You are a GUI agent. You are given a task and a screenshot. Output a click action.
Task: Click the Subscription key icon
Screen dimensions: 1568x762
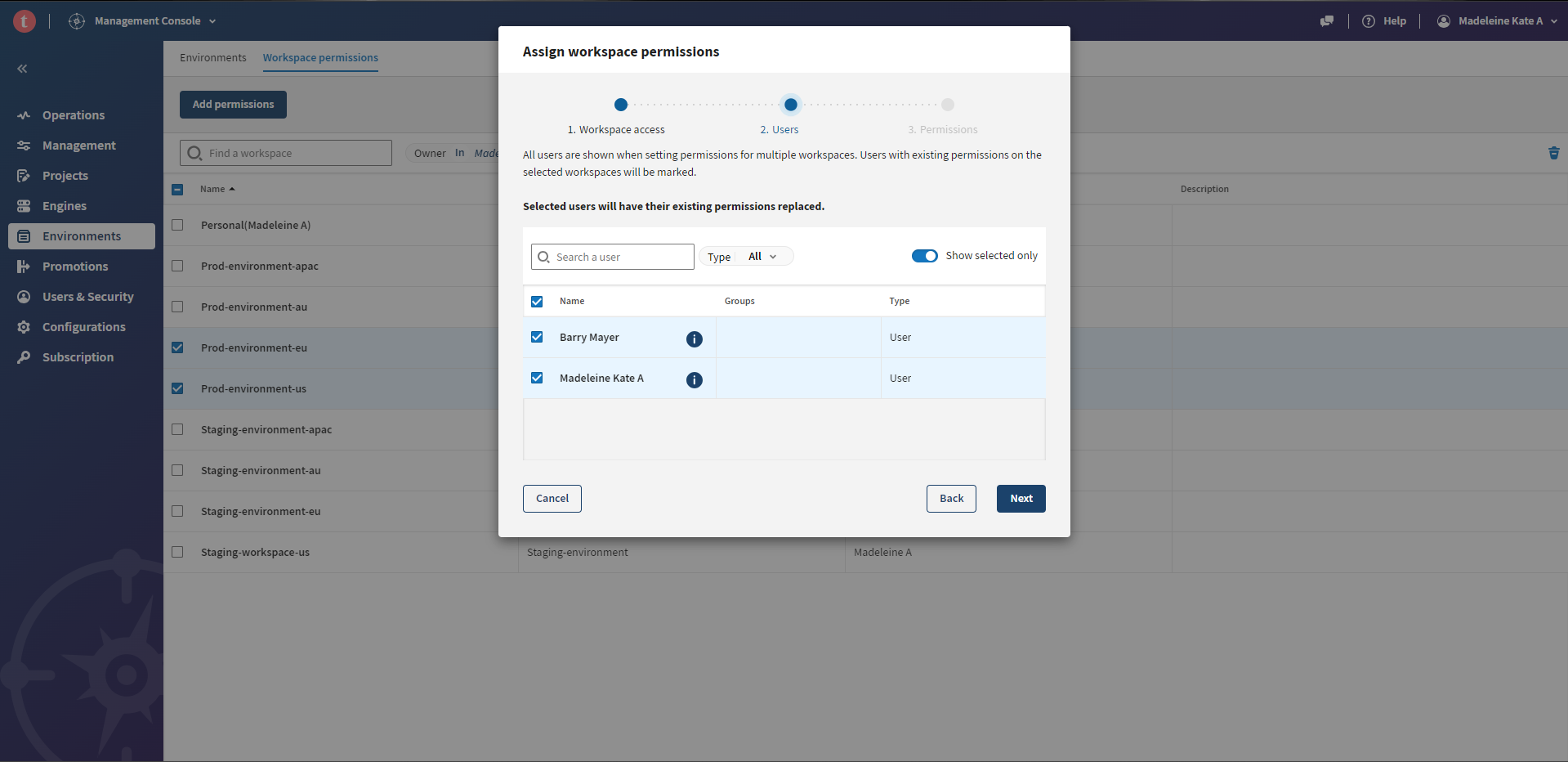tap(24, 357)
